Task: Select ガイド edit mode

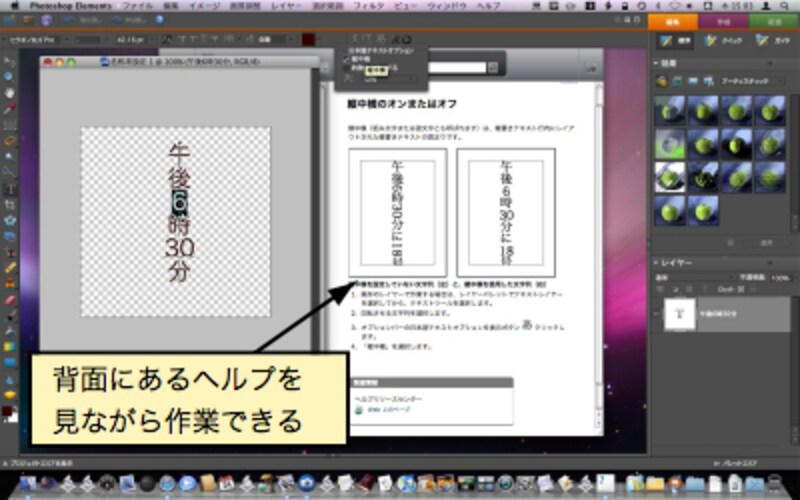Action: (773, 41)
